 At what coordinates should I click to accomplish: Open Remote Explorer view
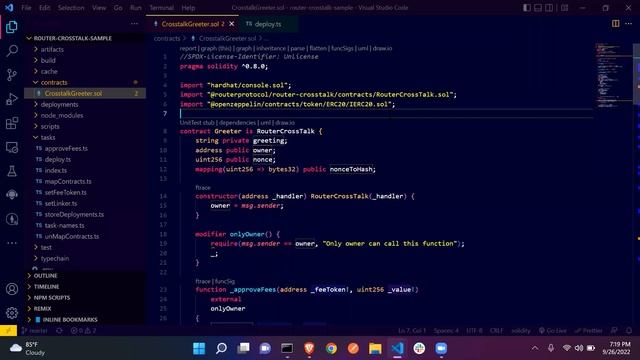12,147
